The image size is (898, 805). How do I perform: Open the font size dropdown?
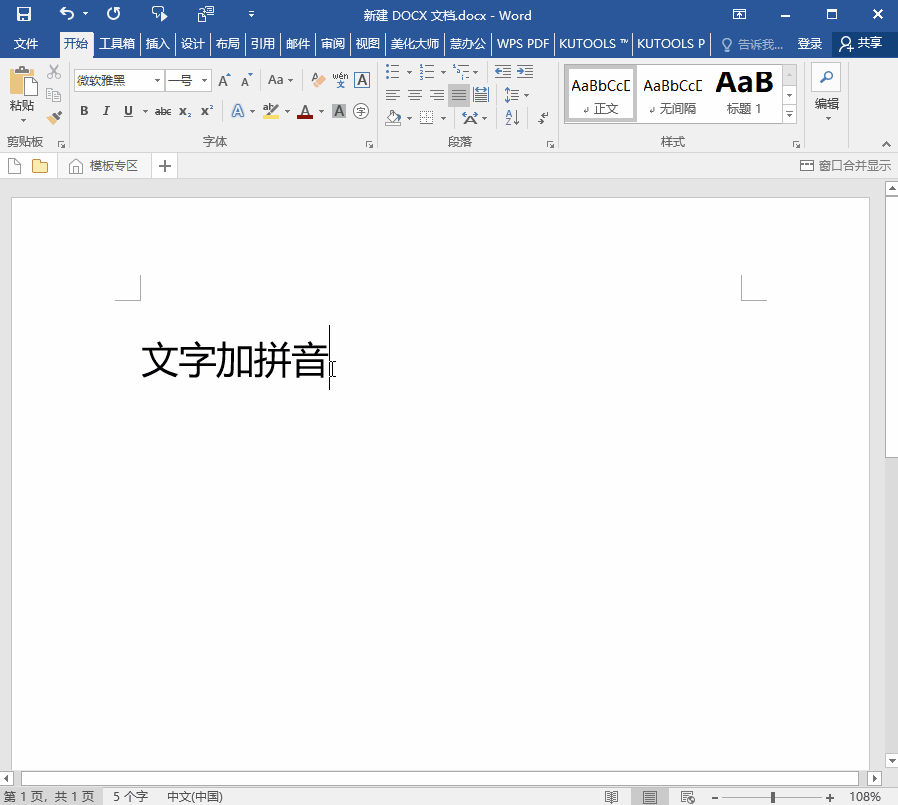click(x=205, y=80)
